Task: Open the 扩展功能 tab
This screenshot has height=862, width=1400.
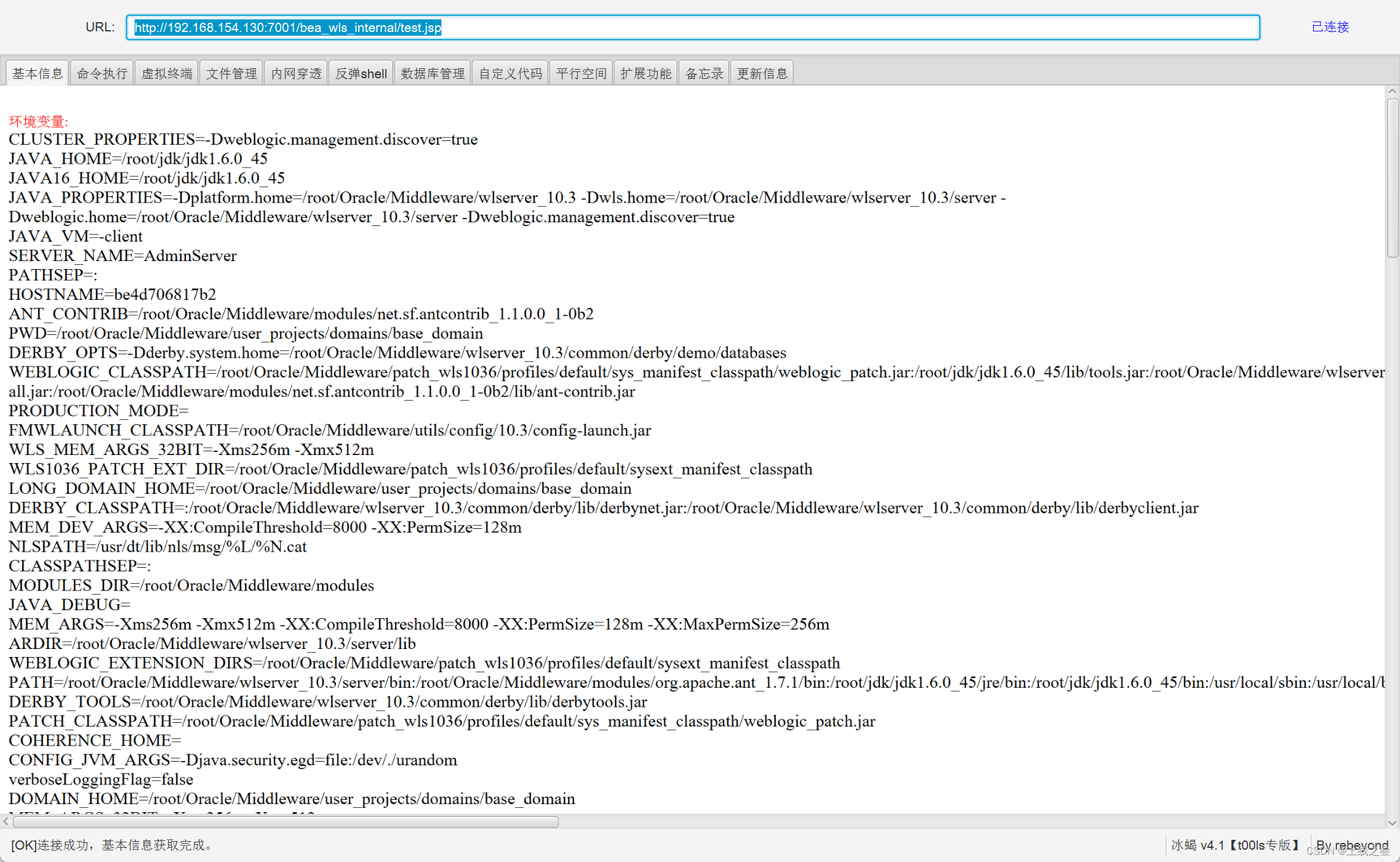Action: click(646, 74)
